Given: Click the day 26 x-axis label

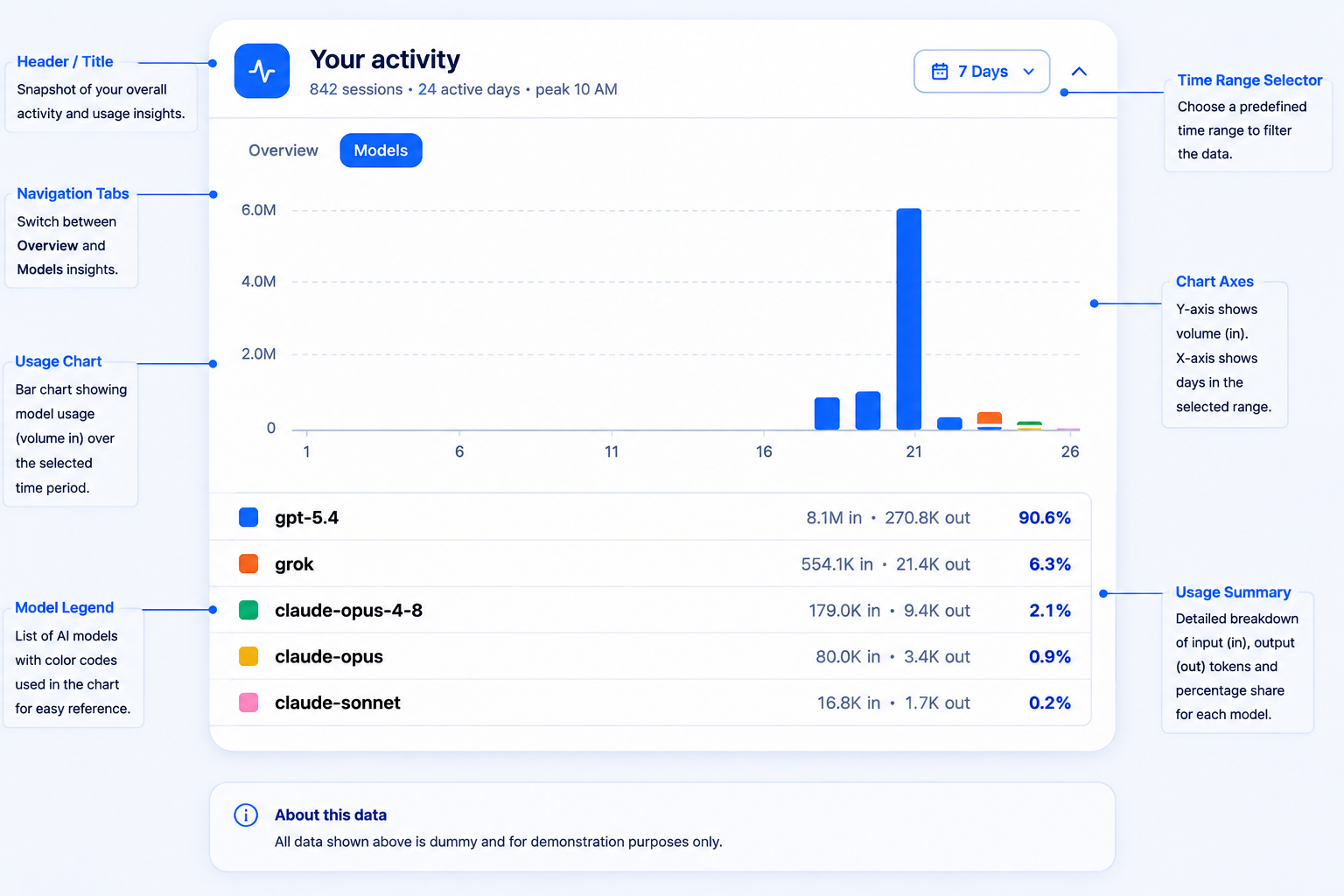Looking at the screenshot, I should [x=1070, y=451].
